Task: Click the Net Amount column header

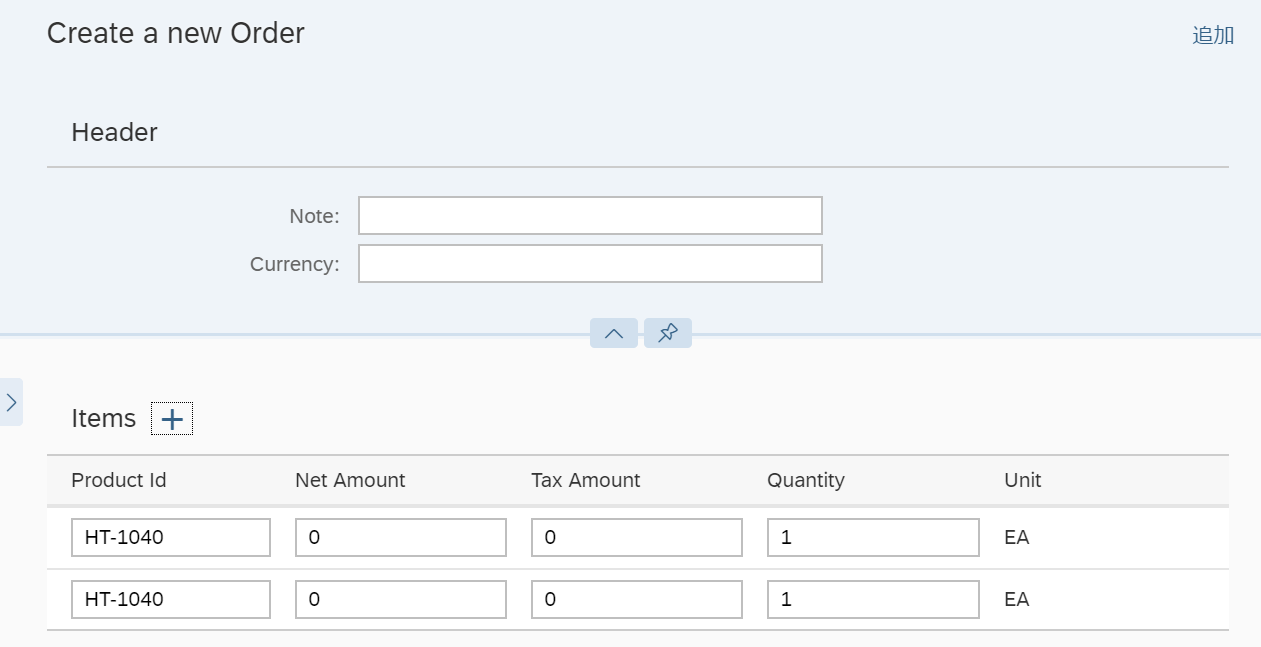Action: click(350, 480)
